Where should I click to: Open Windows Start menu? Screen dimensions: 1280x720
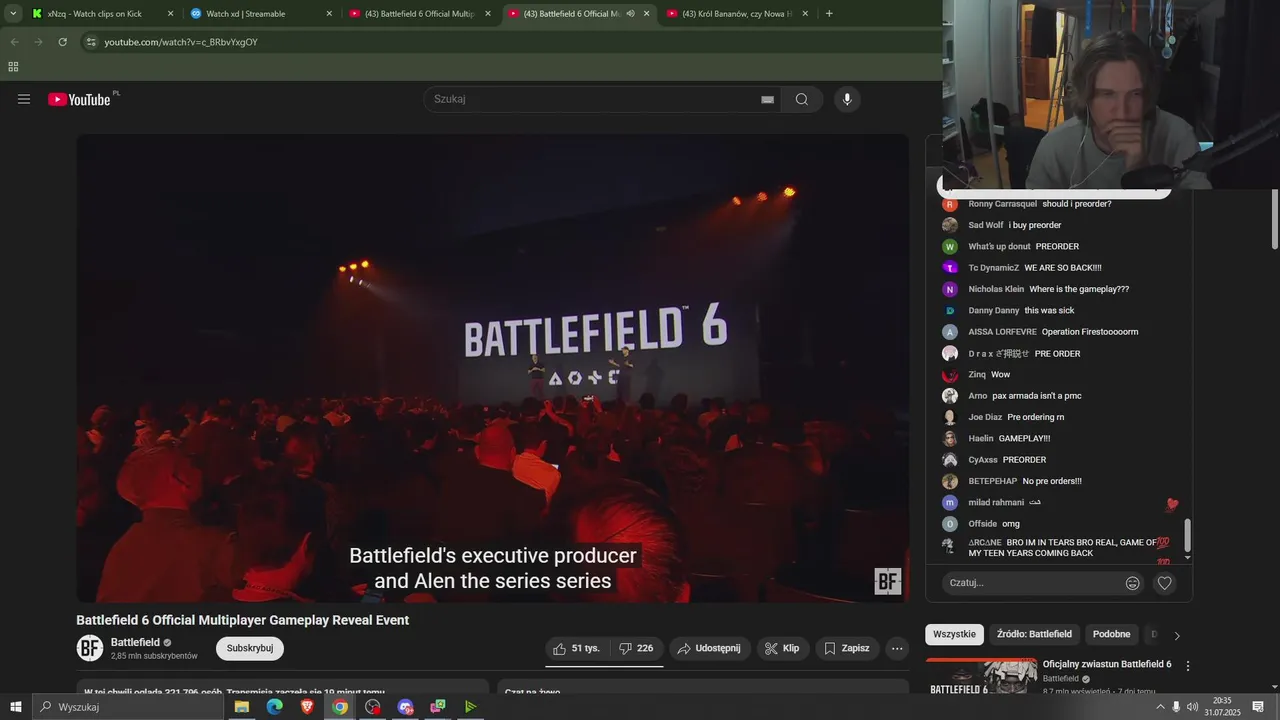pyautogui.click(x=16, y=707)
